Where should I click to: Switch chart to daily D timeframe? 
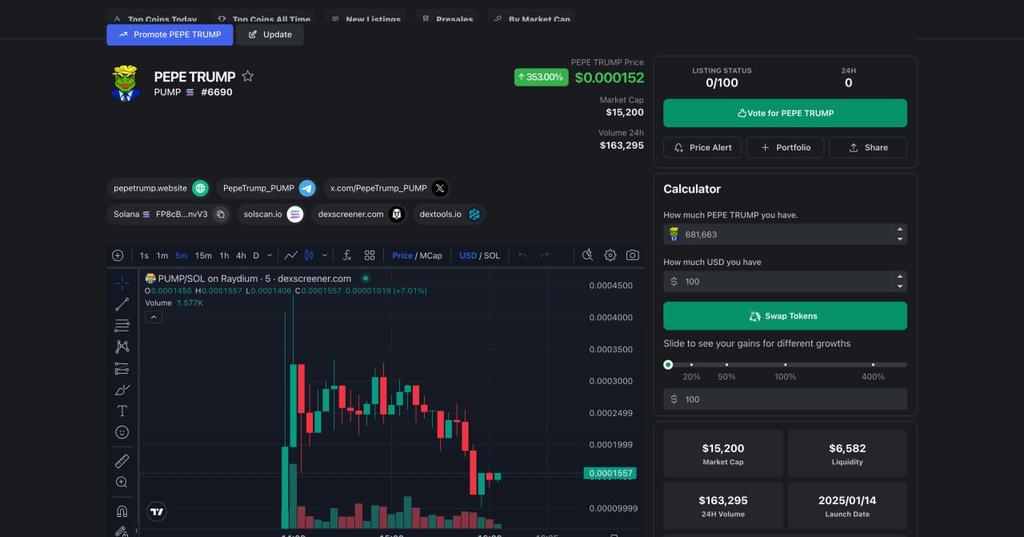pos(256,255)
